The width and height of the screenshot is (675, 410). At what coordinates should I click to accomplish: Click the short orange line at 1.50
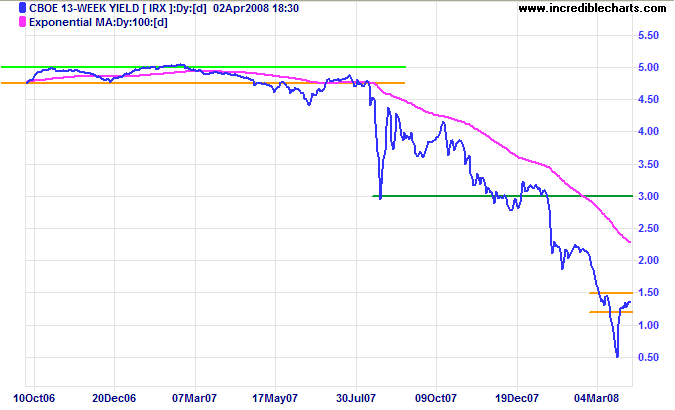tap(611, 293)
